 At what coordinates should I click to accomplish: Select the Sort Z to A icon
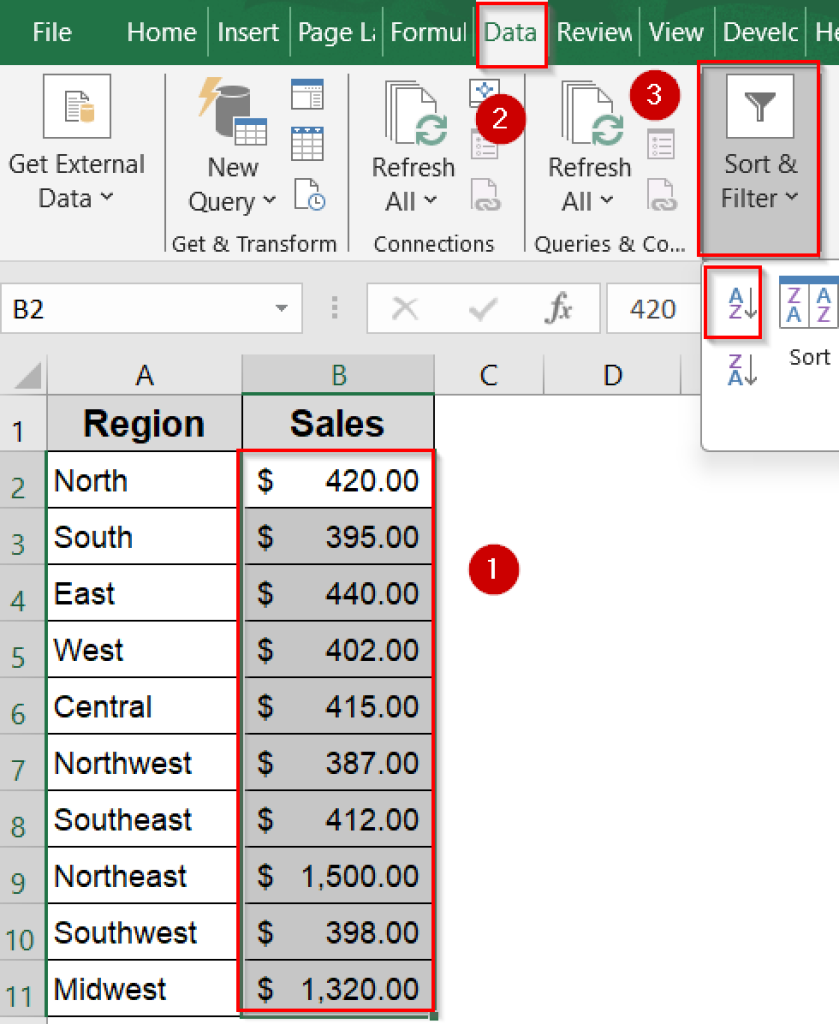741,369
